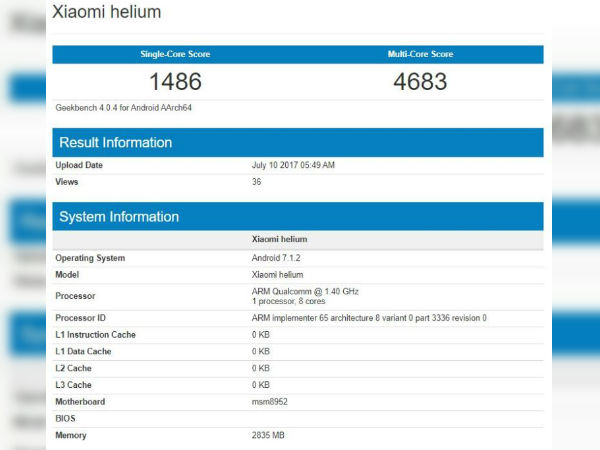Click the Upload Date label

(x=79, y=165)
